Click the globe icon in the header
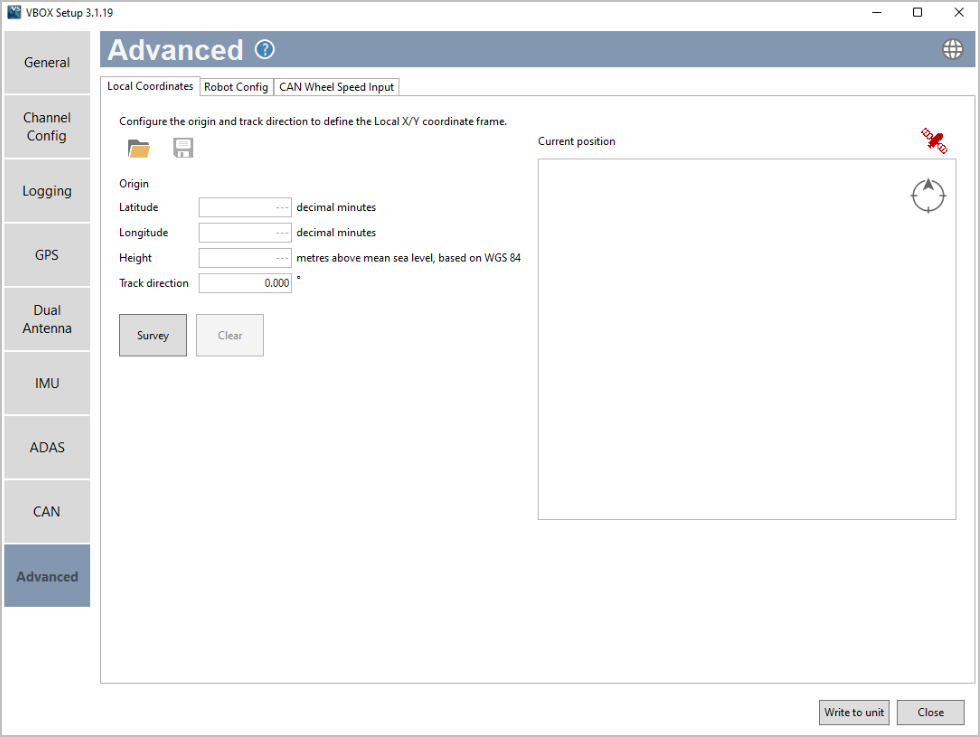 [x=952, y=48]
